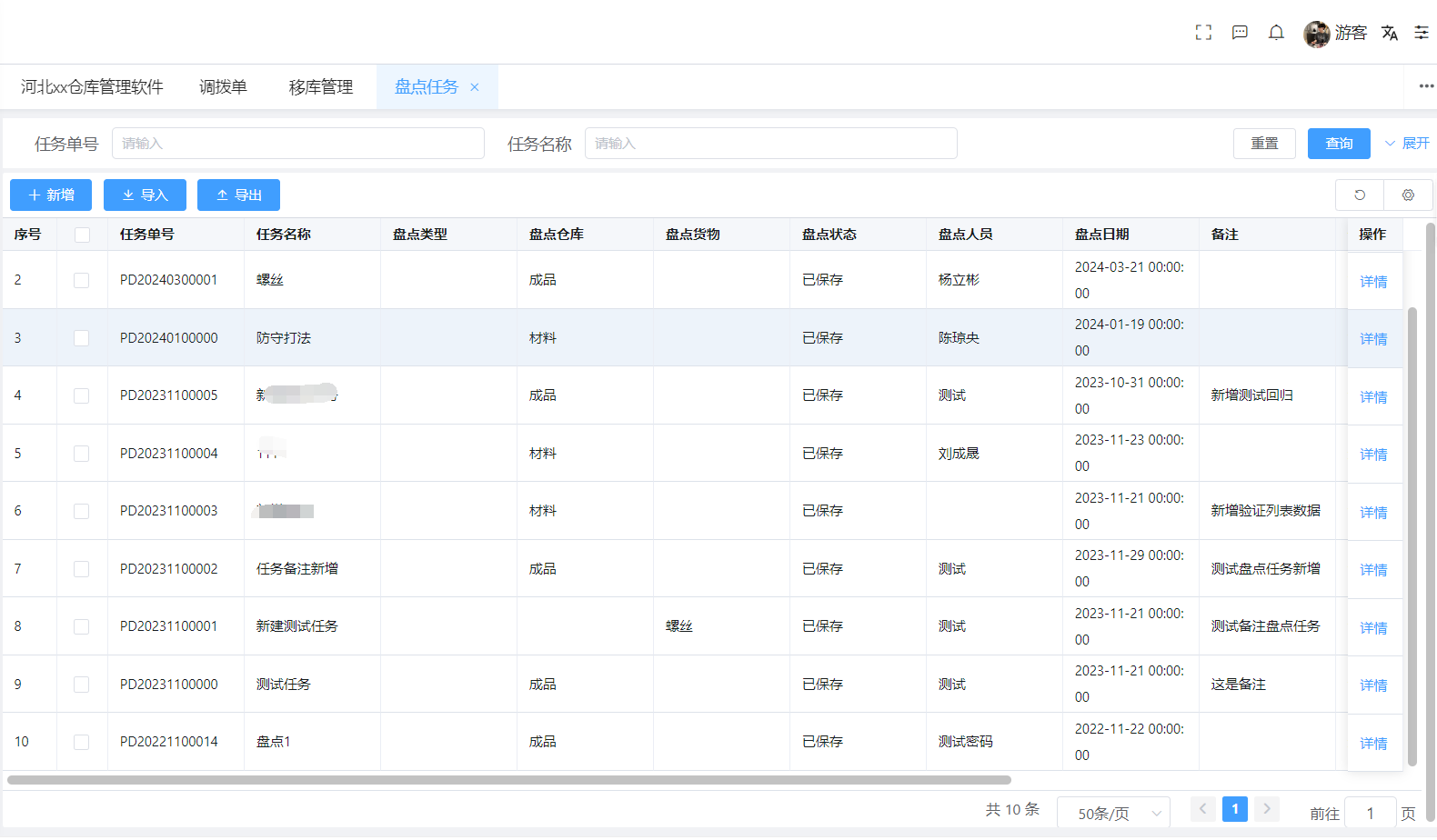Switch to the 调拨单 tab
Screen dimensions: 1437x840
(223, 87)
